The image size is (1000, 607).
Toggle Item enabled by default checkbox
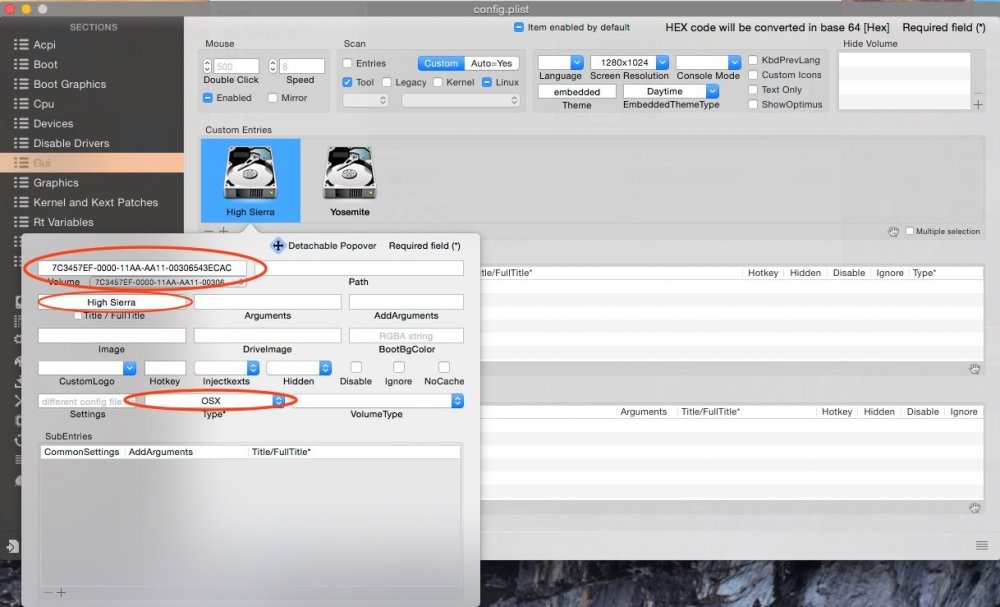[x=518, y=27]
